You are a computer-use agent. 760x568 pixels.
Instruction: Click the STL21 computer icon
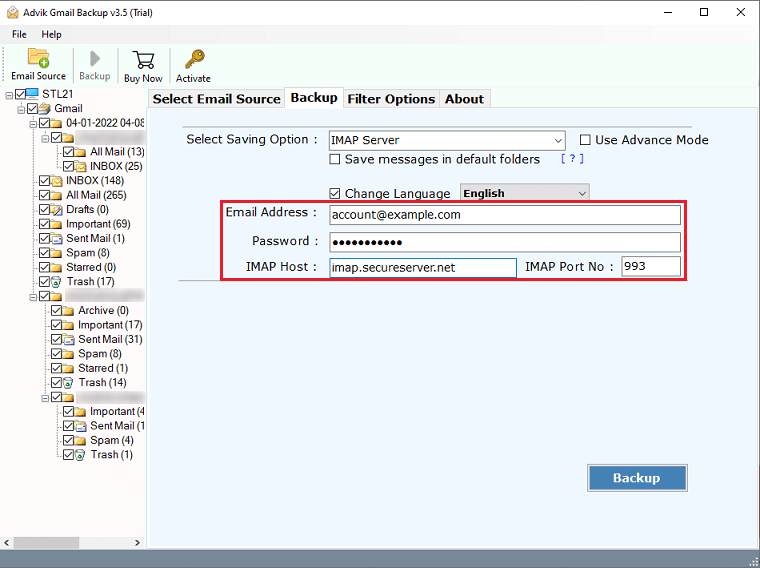pyautogui.click(x=32, y=94)
